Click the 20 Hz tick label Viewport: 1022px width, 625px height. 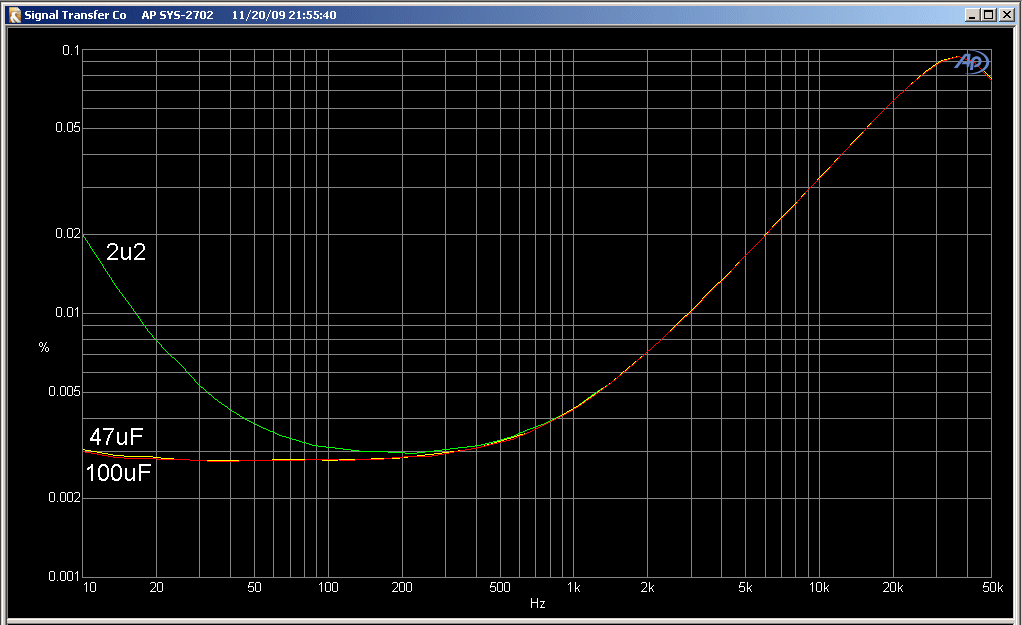click(156, 587)
